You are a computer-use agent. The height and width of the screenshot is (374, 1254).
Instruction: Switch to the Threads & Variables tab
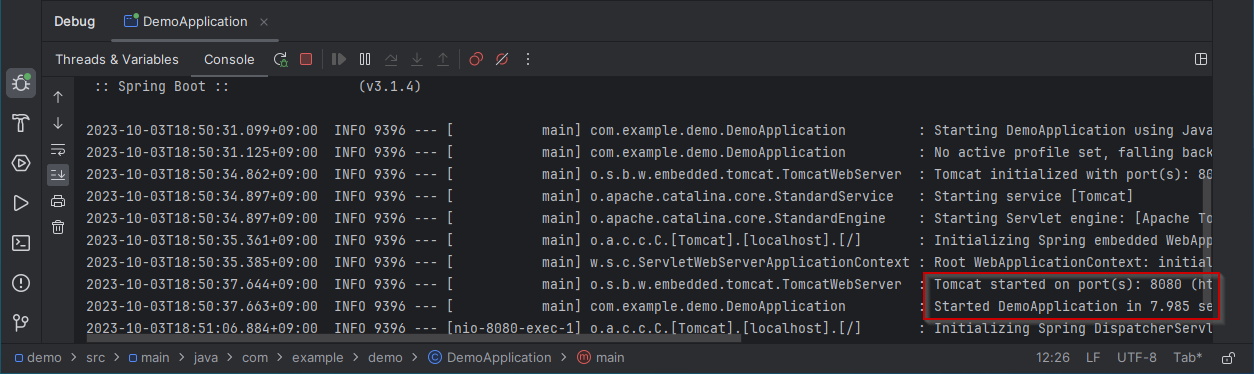click(117, 60)
